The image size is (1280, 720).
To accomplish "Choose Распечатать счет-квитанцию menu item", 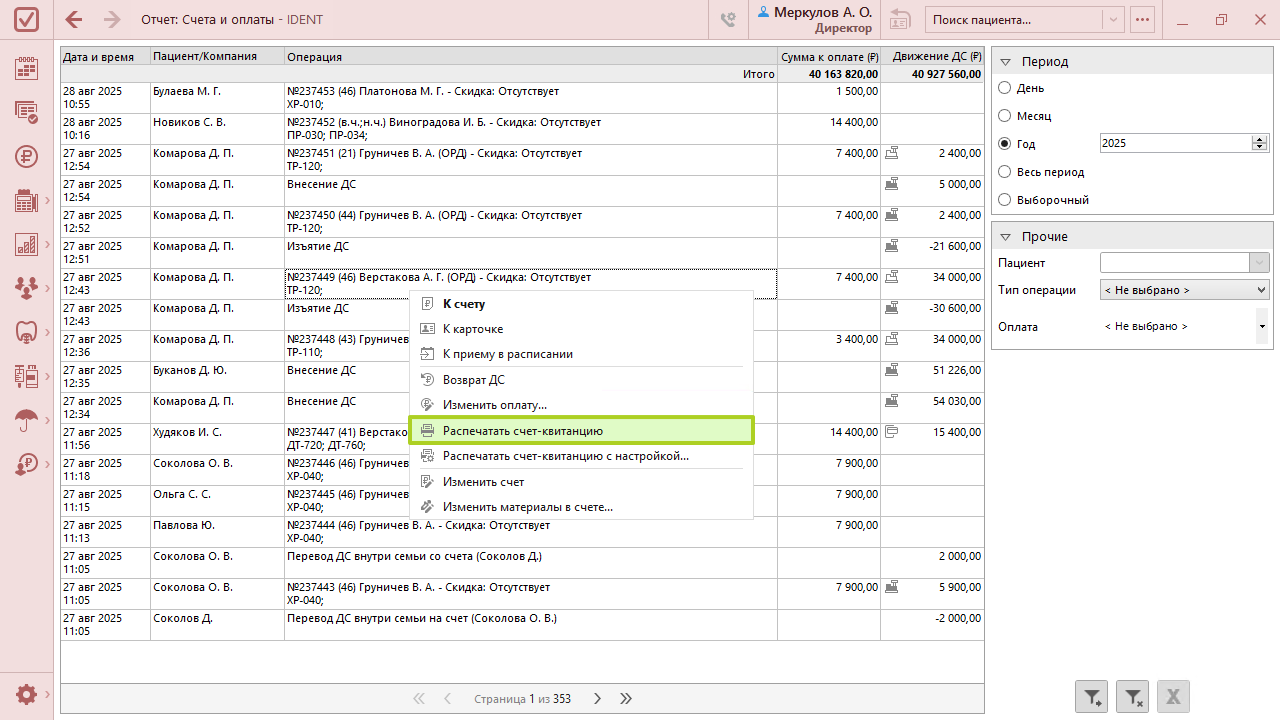I will [581, 431].
